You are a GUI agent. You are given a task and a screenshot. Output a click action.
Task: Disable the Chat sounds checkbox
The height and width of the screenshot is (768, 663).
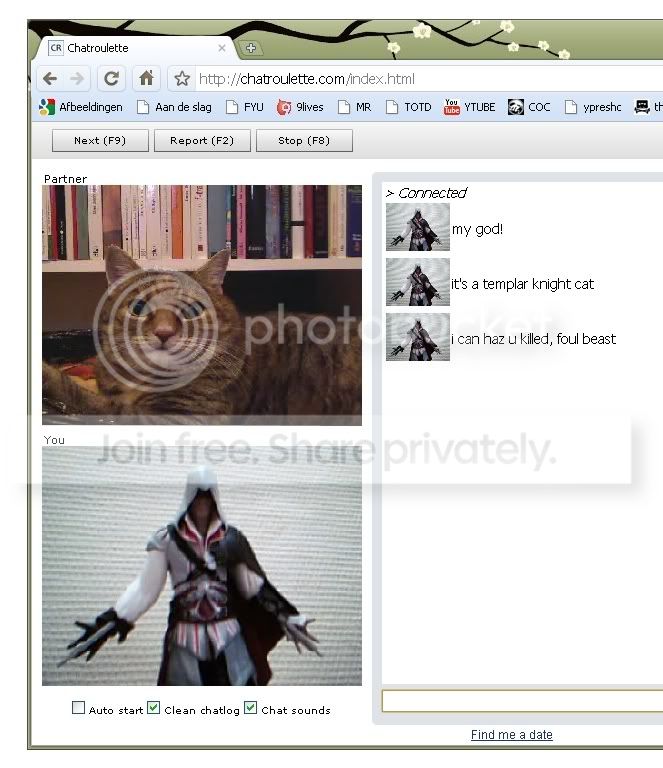click(x=250, y=708)
